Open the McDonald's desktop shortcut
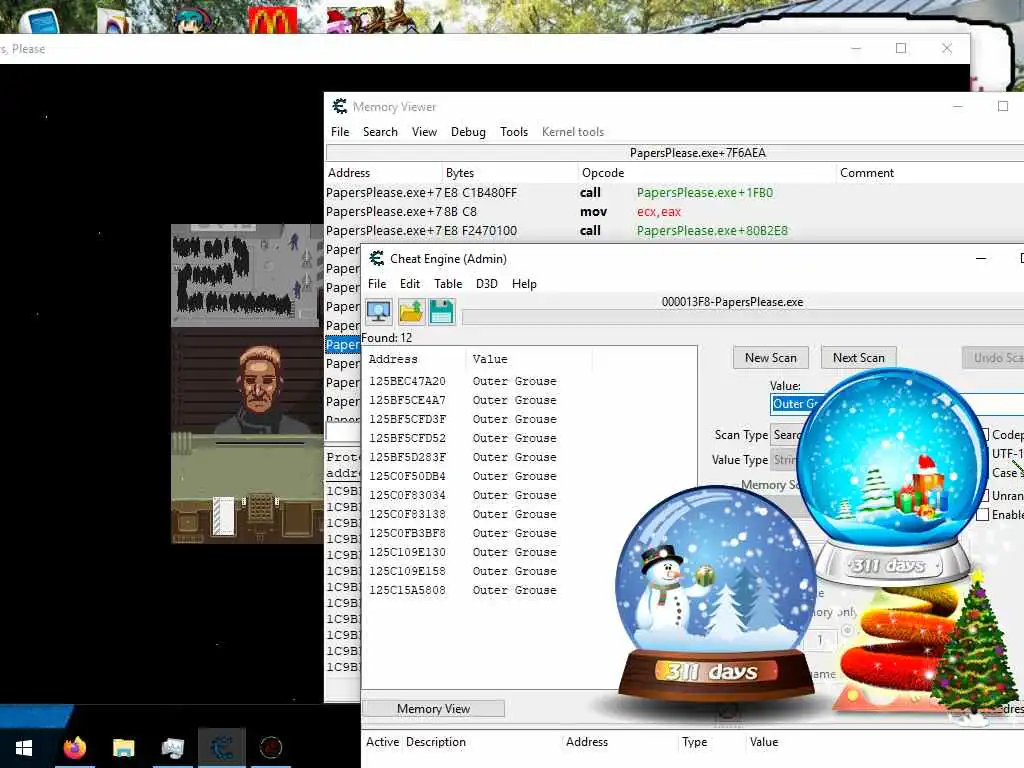 click(272, 20)
